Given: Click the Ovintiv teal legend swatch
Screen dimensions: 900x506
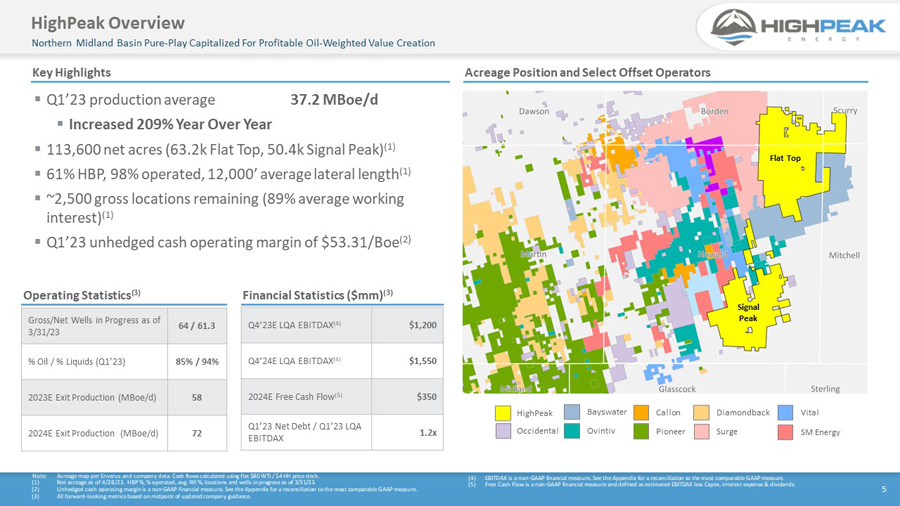Looking at the screenshot, I should click(572, 431).
